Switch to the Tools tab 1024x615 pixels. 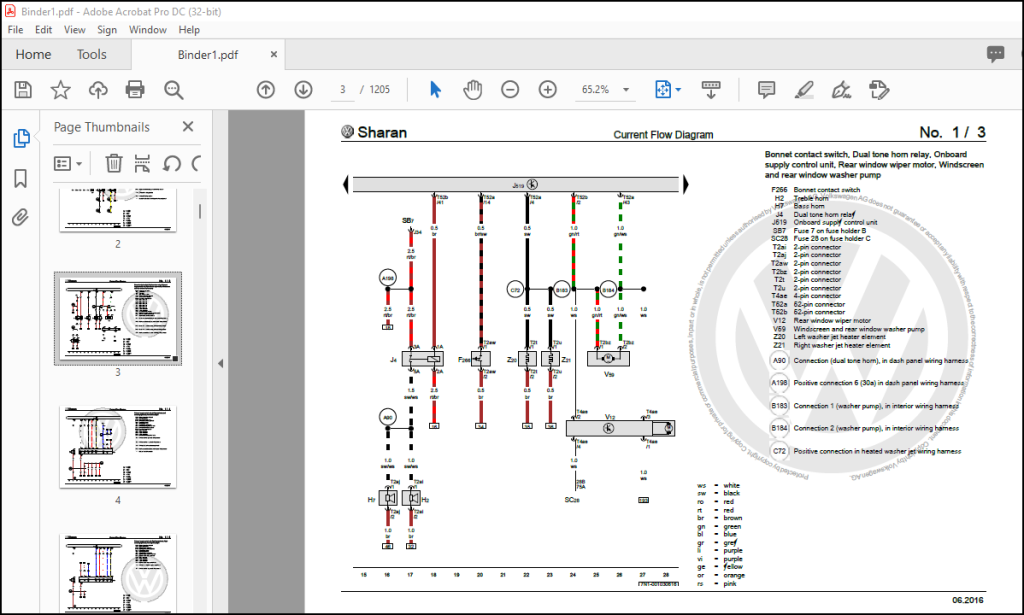[x=91, y=54]
